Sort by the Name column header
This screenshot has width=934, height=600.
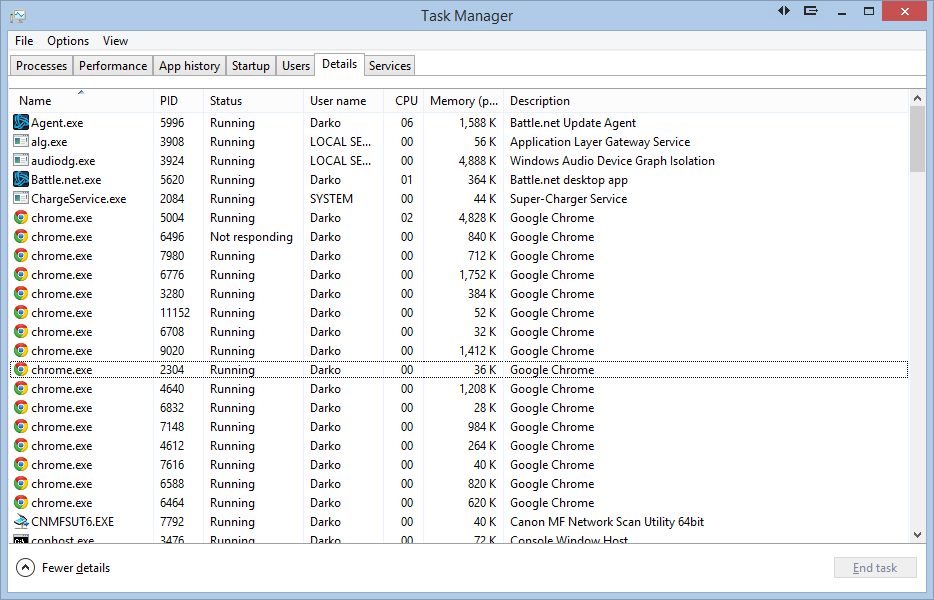tap(35, 101)
